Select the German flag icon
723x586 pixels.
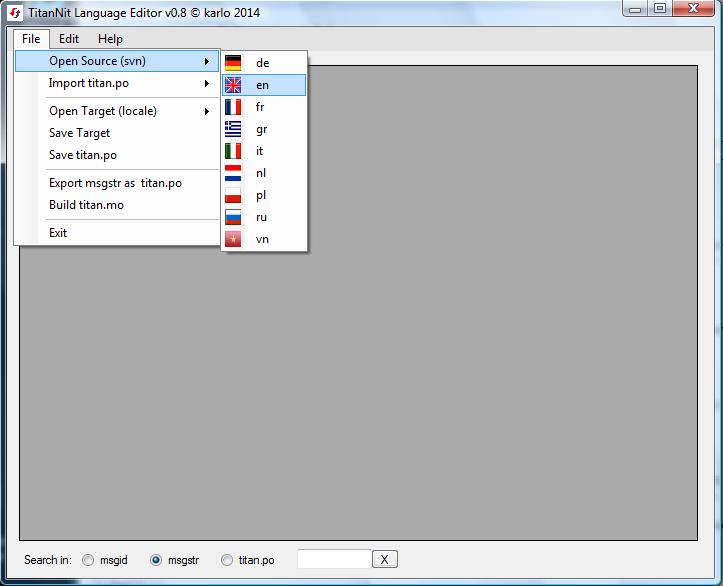coord(233,63)
